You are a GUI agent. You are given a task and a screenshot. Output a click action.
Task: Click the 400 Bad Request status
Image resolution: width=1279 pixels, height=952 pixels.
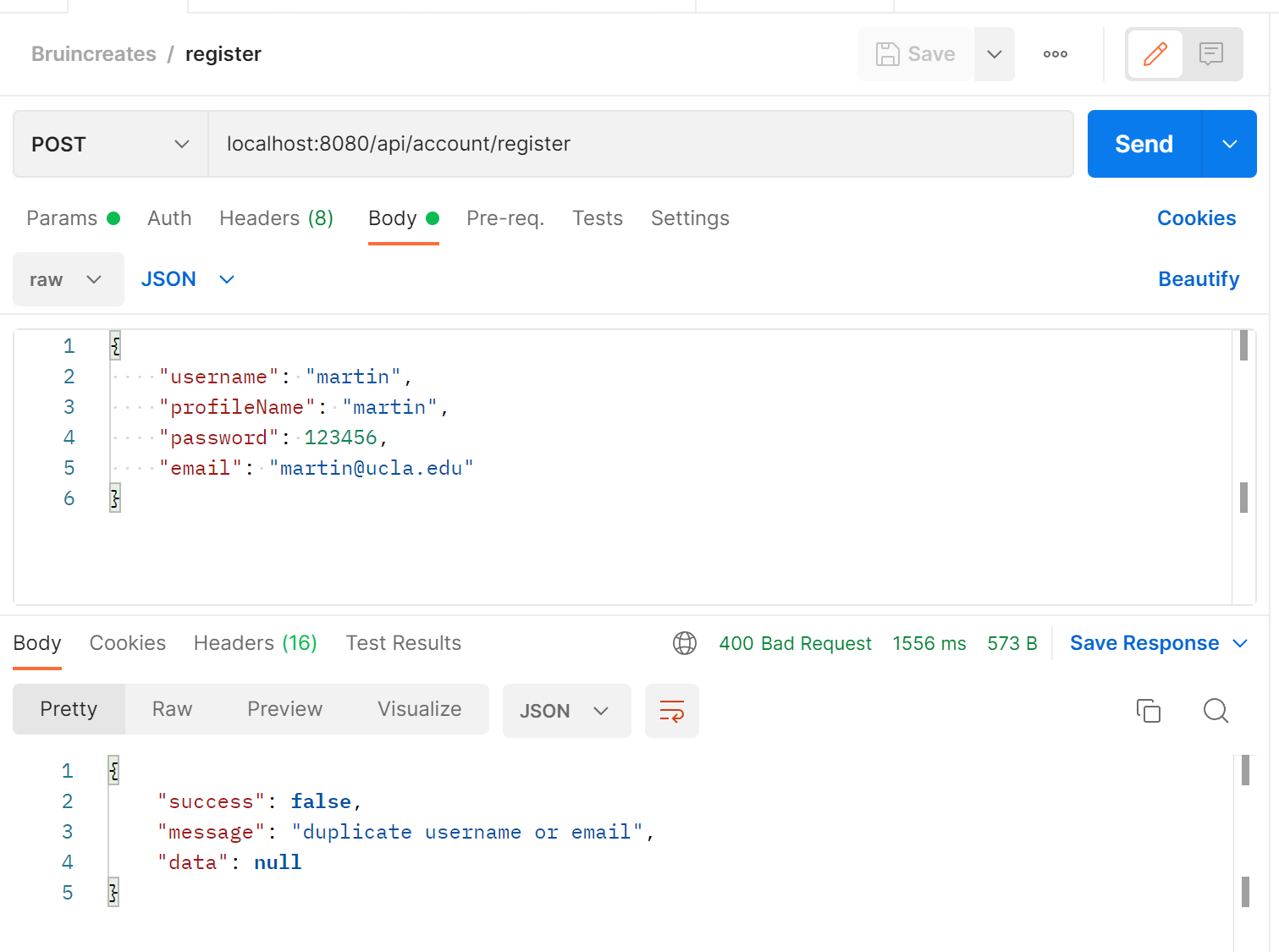(795, 643)
